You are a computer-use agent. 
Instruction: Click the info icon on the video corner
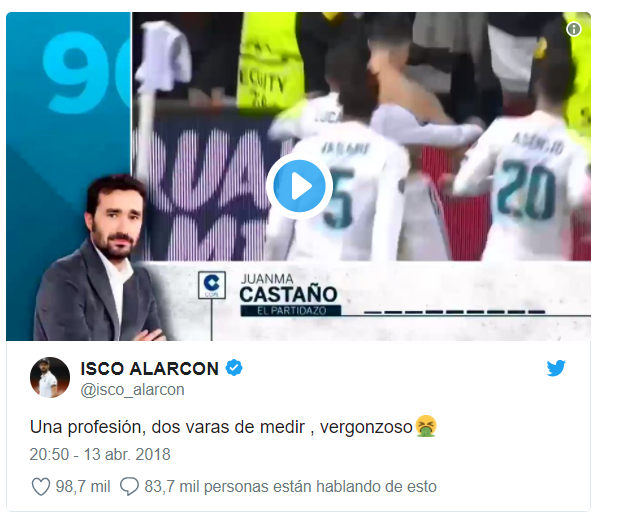coord(574,29)
